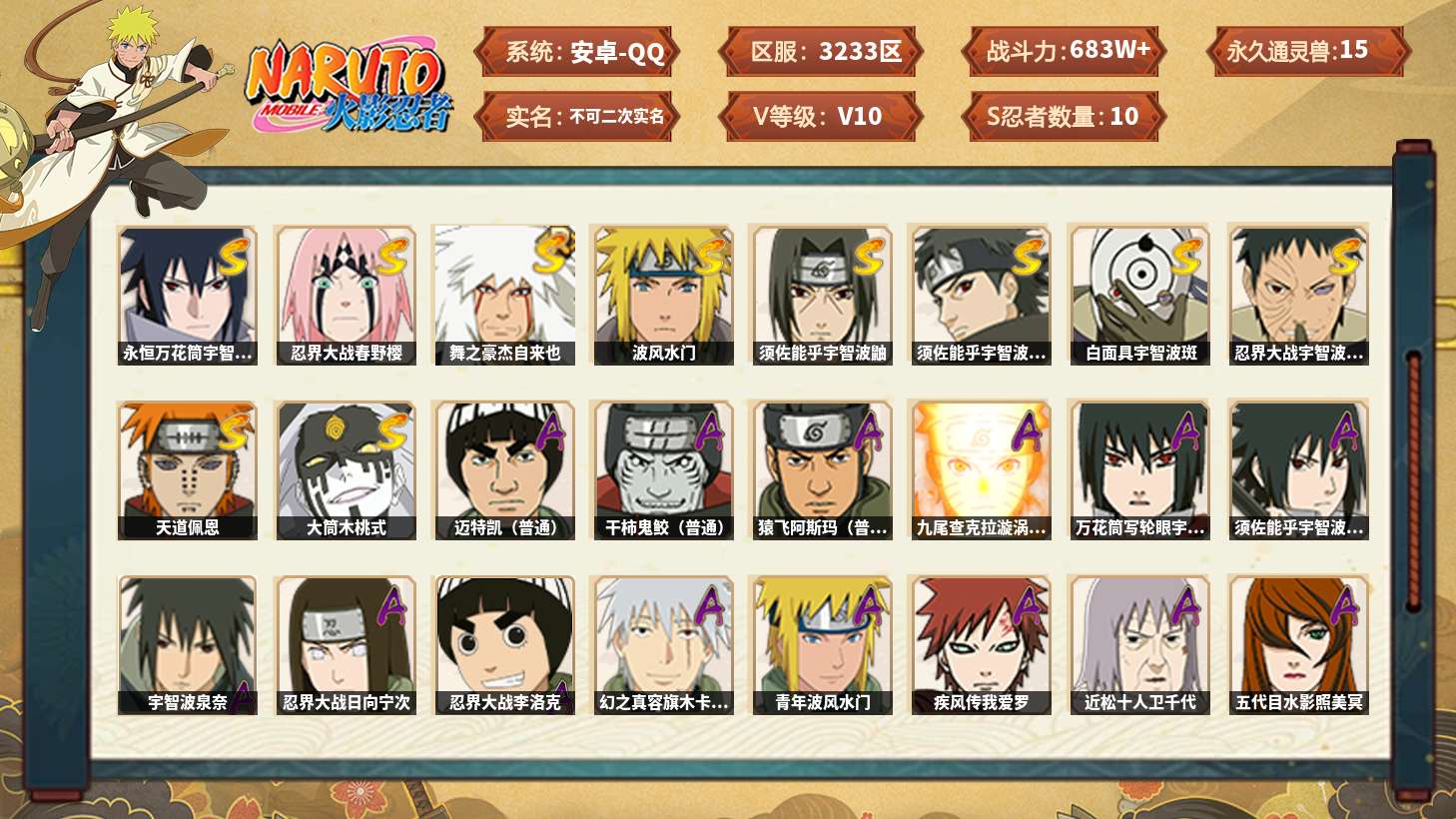The width and height of the screenshot is (1456, 819).
Task: Click the 天道佩恩 ninja portrait
Action: pyautogui.click(x=187, y=470)
